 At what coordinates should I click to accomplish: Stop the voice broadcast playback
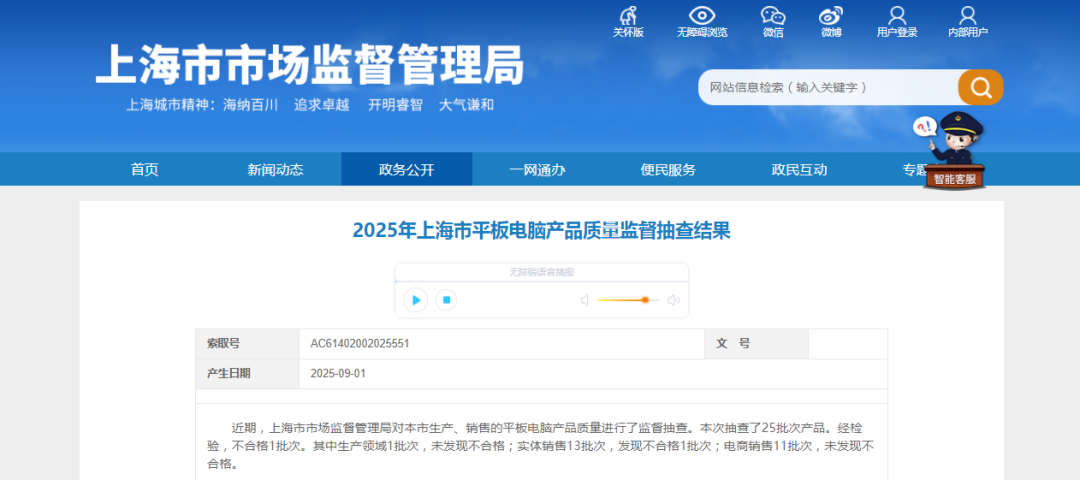(447, 300)
